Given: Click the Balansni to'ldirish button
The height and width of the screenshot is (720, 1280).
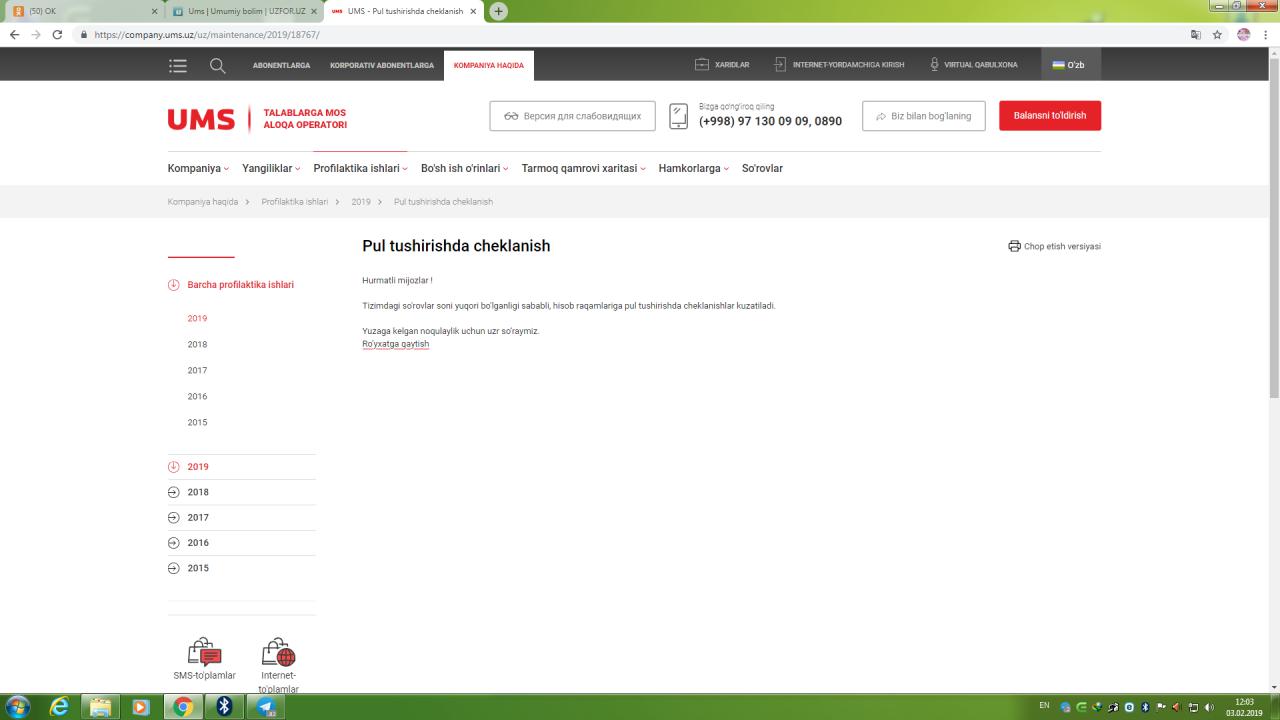Looking at the screenshot, I should 1049,116.
